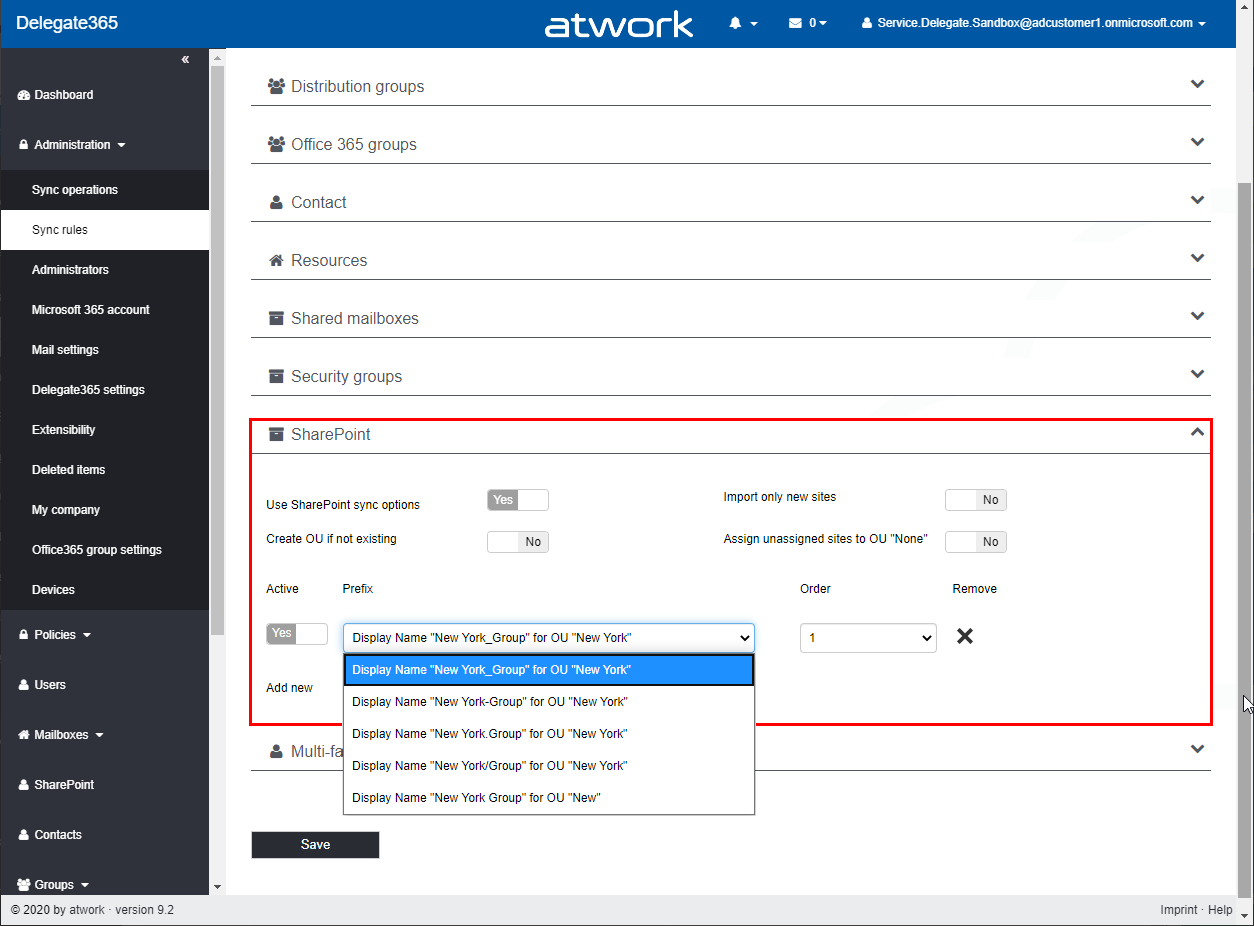Viewport: 1254px width, 926px height.
Task: Collapse sidebar with double-chevron icon
Action: click(x=185, y=60)
